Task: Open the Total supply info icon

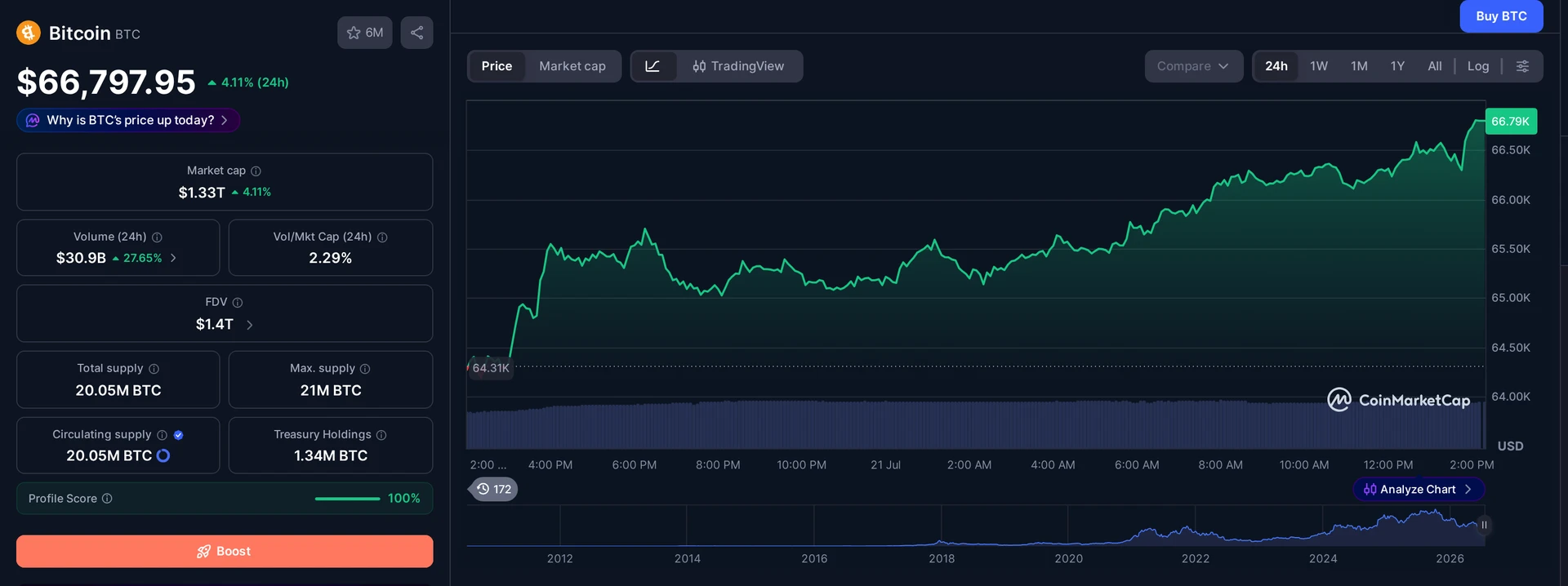Action: [154, 369]
